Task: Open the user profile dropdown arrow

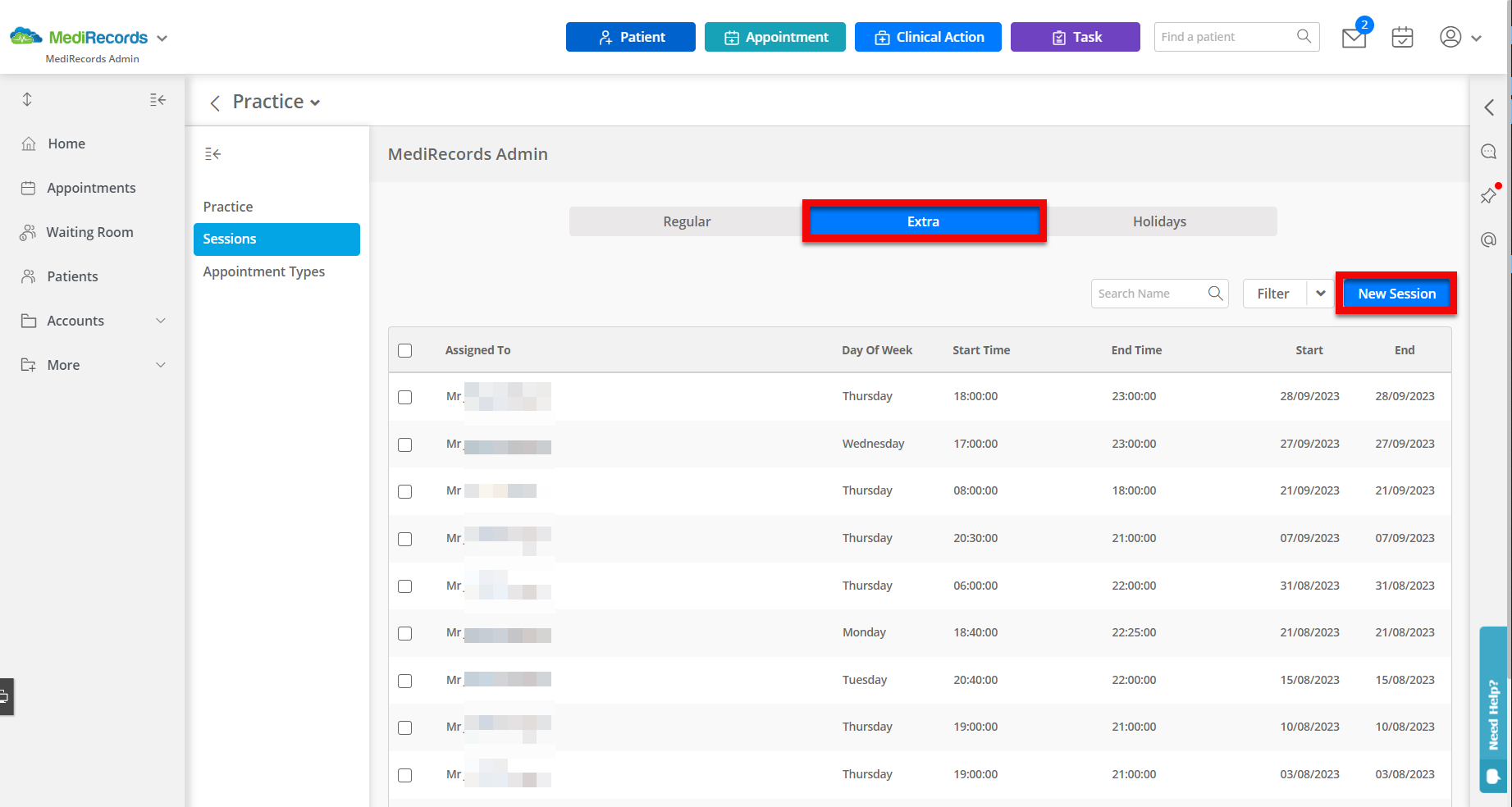Action: [x=1476, y=38]
